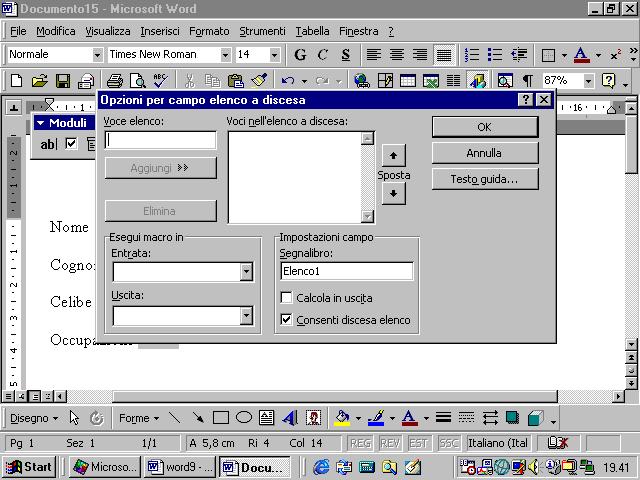Open the File menu
Screen dimensions: 640x480
click(18, 31)
